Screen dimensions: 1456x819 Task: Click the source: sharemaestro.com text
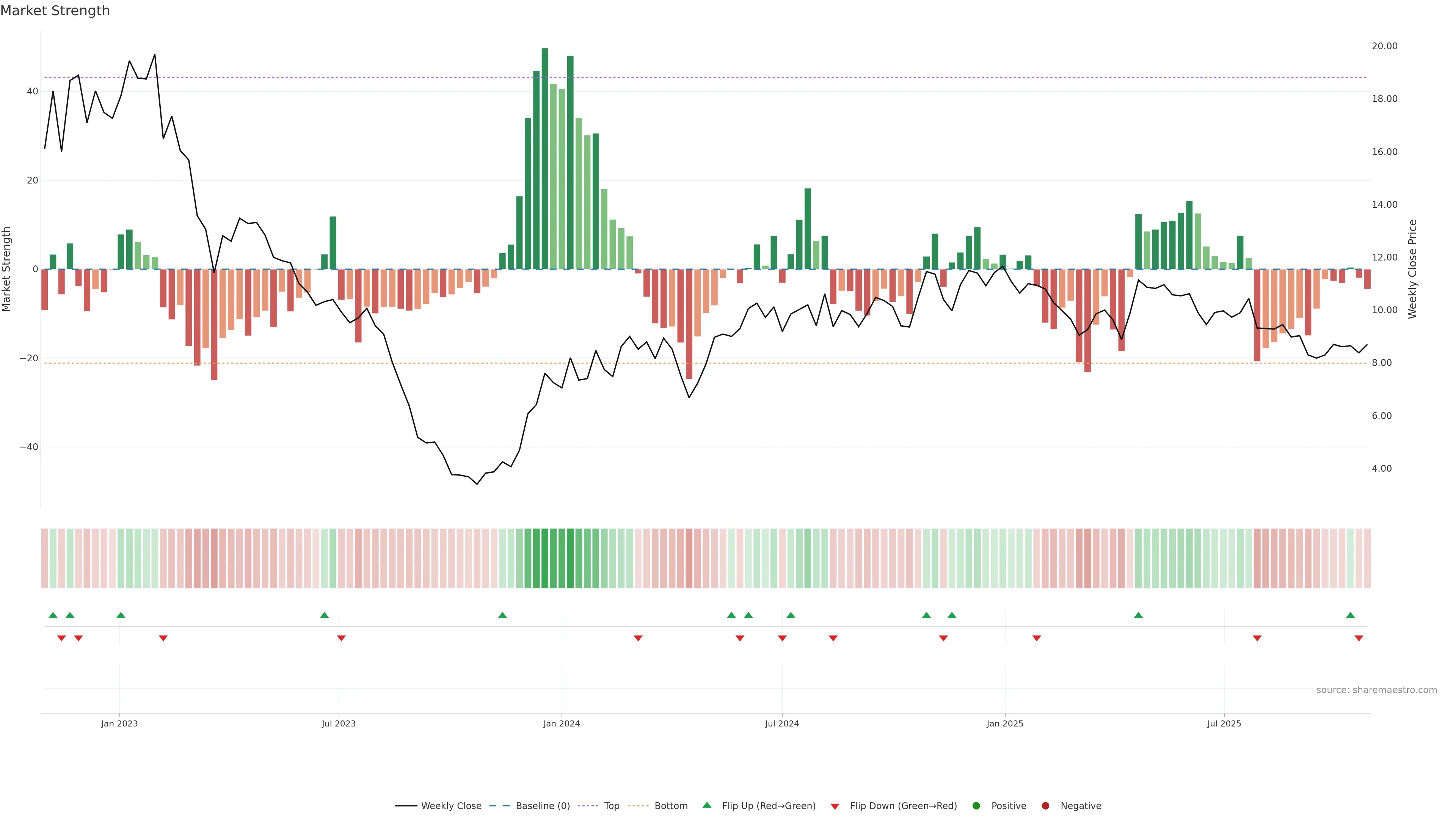point(1376,690)
